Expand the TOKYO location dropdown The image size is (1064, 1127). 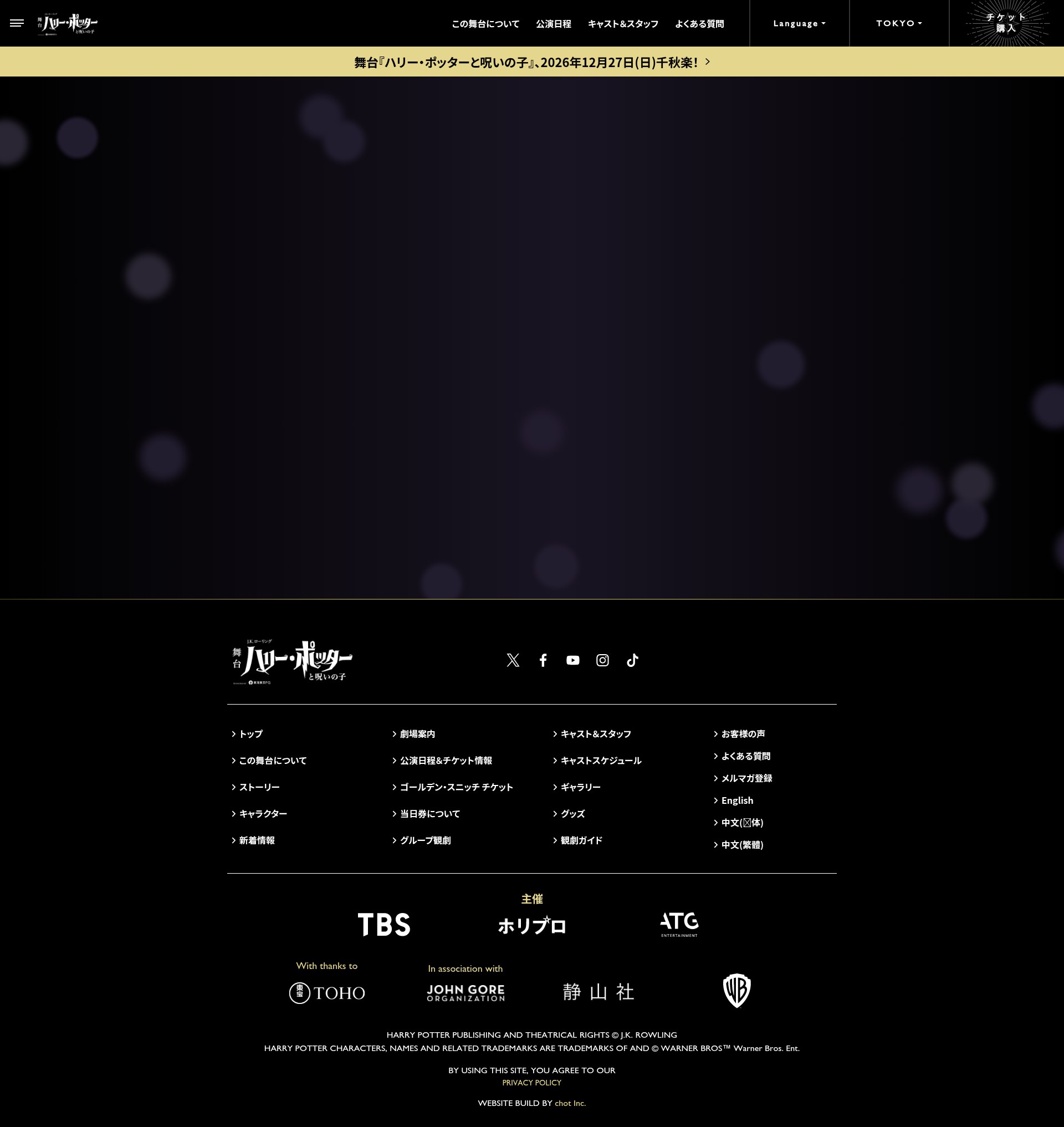(899, 23)
